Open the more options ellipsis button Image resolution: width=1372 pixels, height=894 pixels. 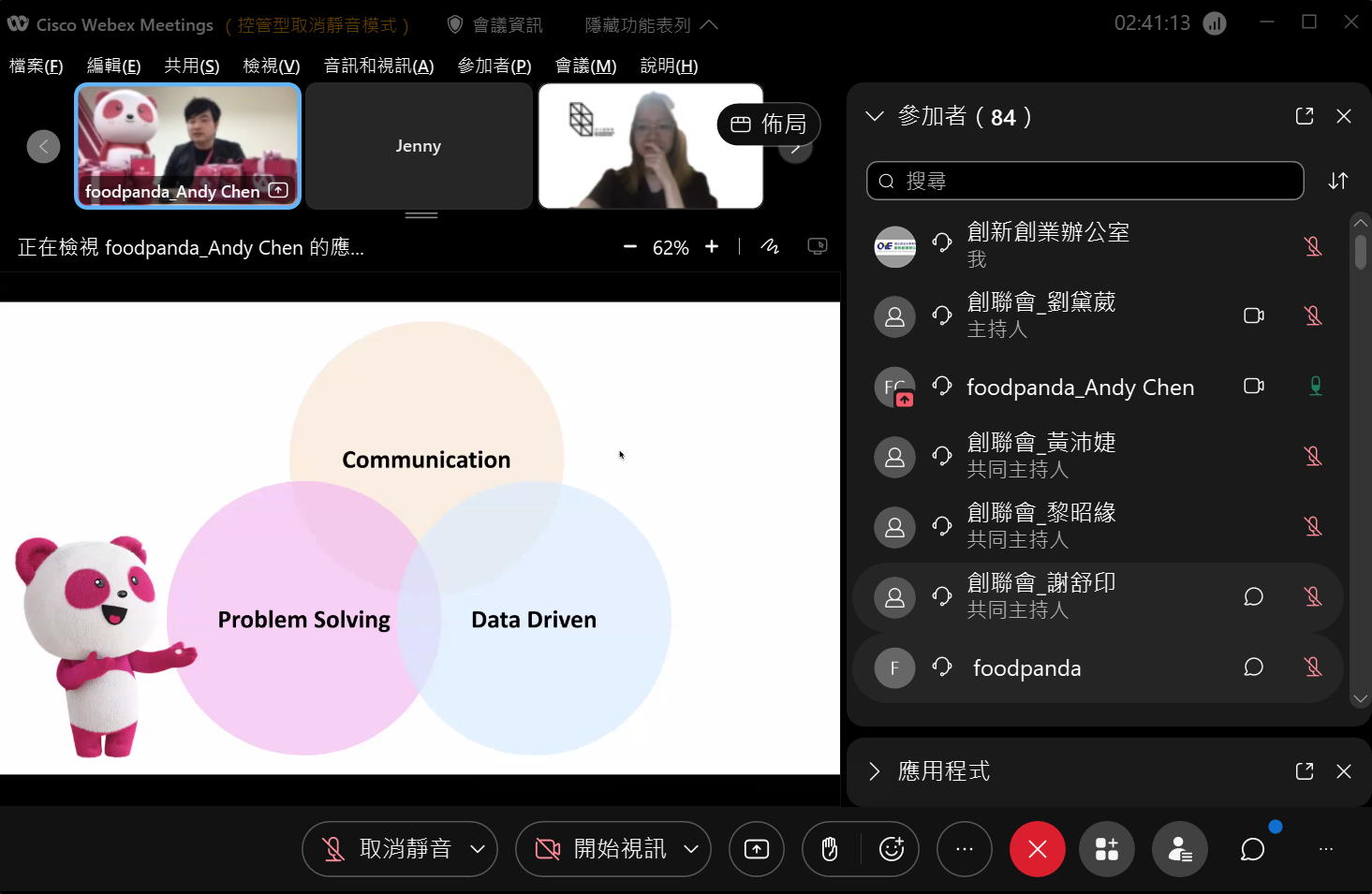coord(965,849)
